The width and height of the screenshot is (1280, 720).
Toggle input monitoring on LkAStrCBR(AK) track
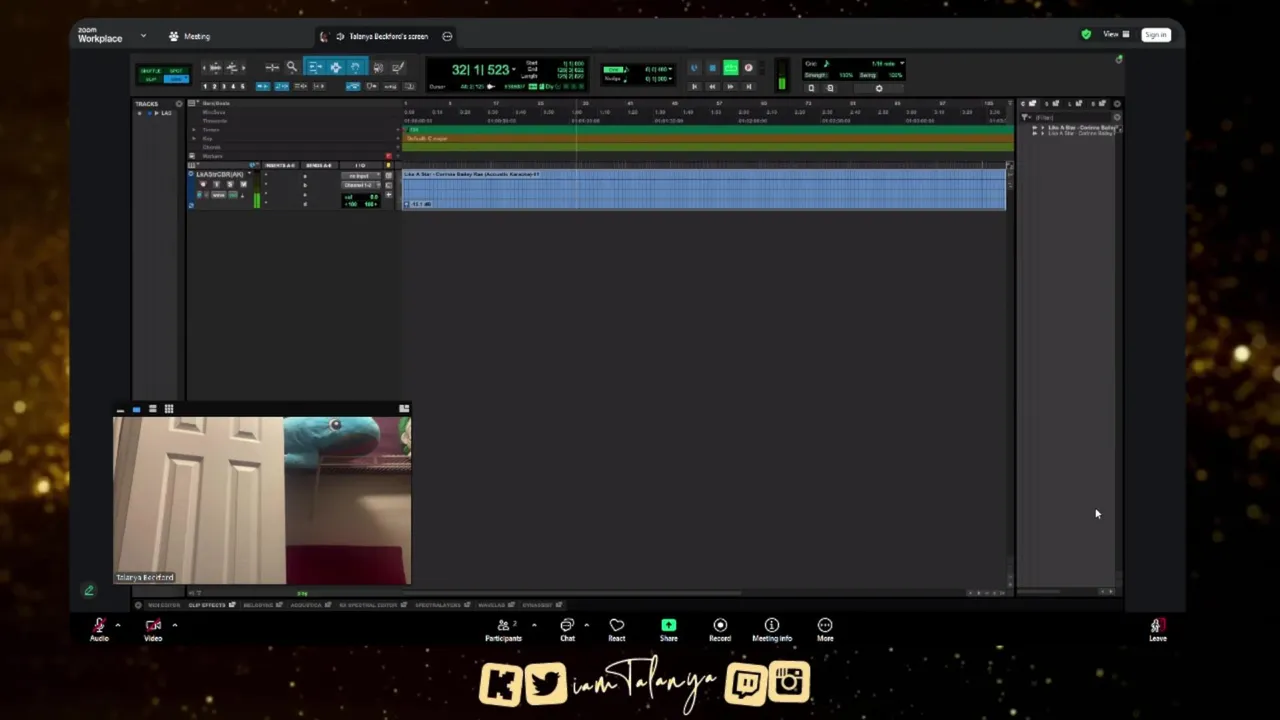[x=217, y=184]
